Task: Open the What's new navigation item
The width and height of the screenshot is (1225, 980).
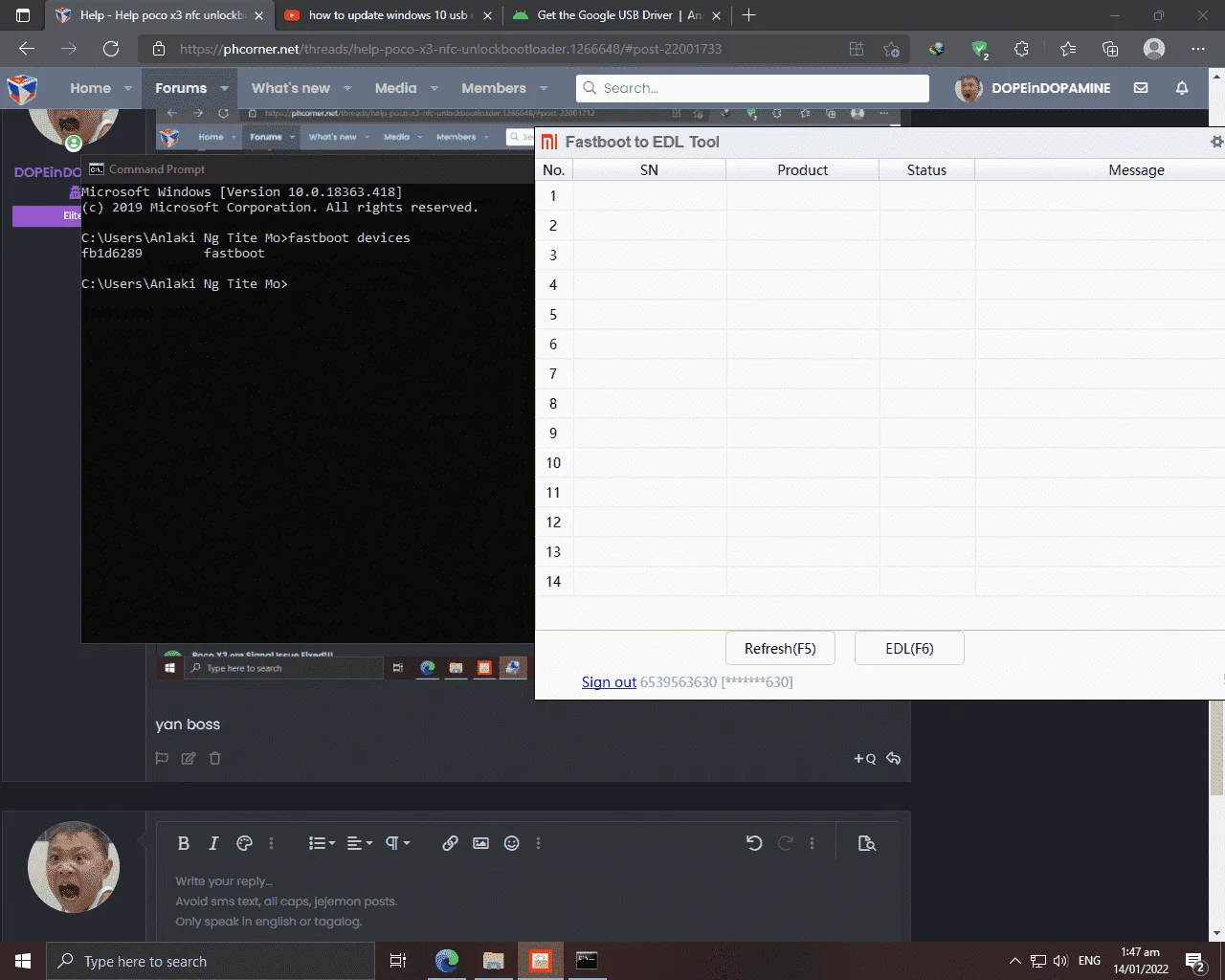Action: [x=290, y=88]
